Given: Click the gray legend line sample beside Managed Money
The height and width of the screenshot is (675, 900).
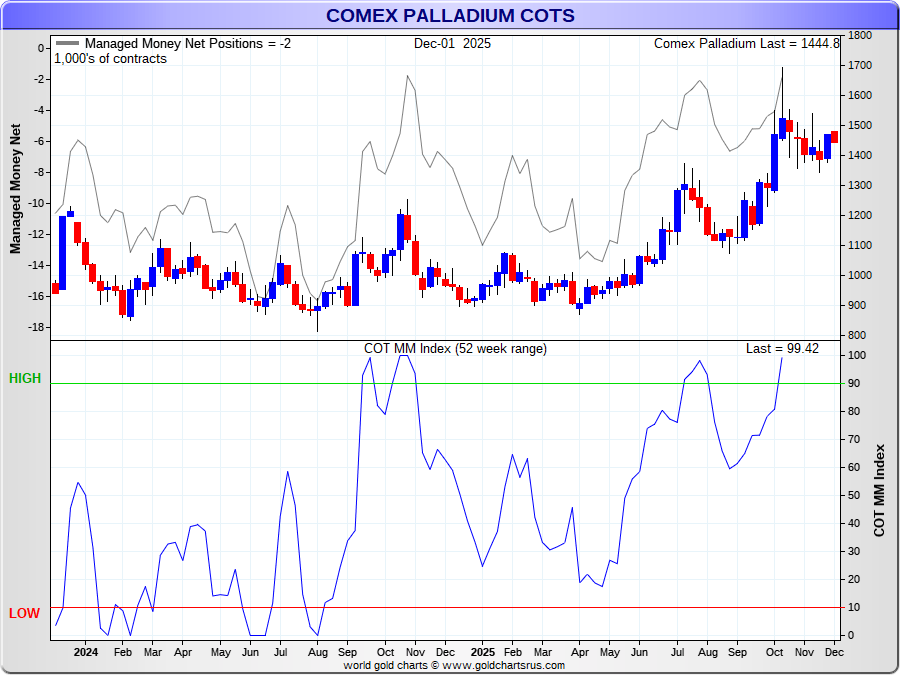Looking at the screenshot, I should [67, 43].
